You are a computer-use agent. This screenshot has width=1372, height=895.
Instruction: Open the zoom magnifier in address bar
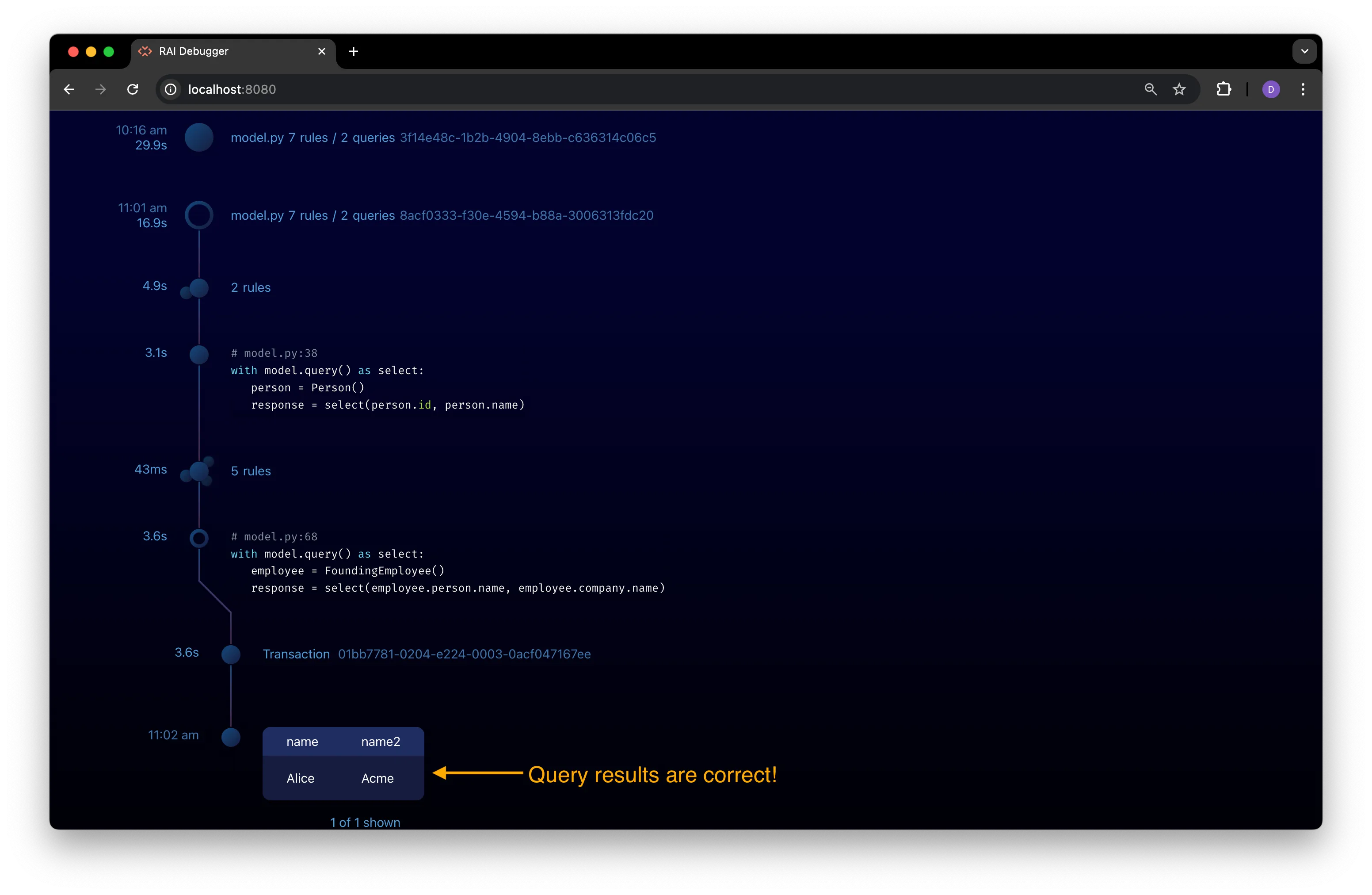[x=1150, y=89]
